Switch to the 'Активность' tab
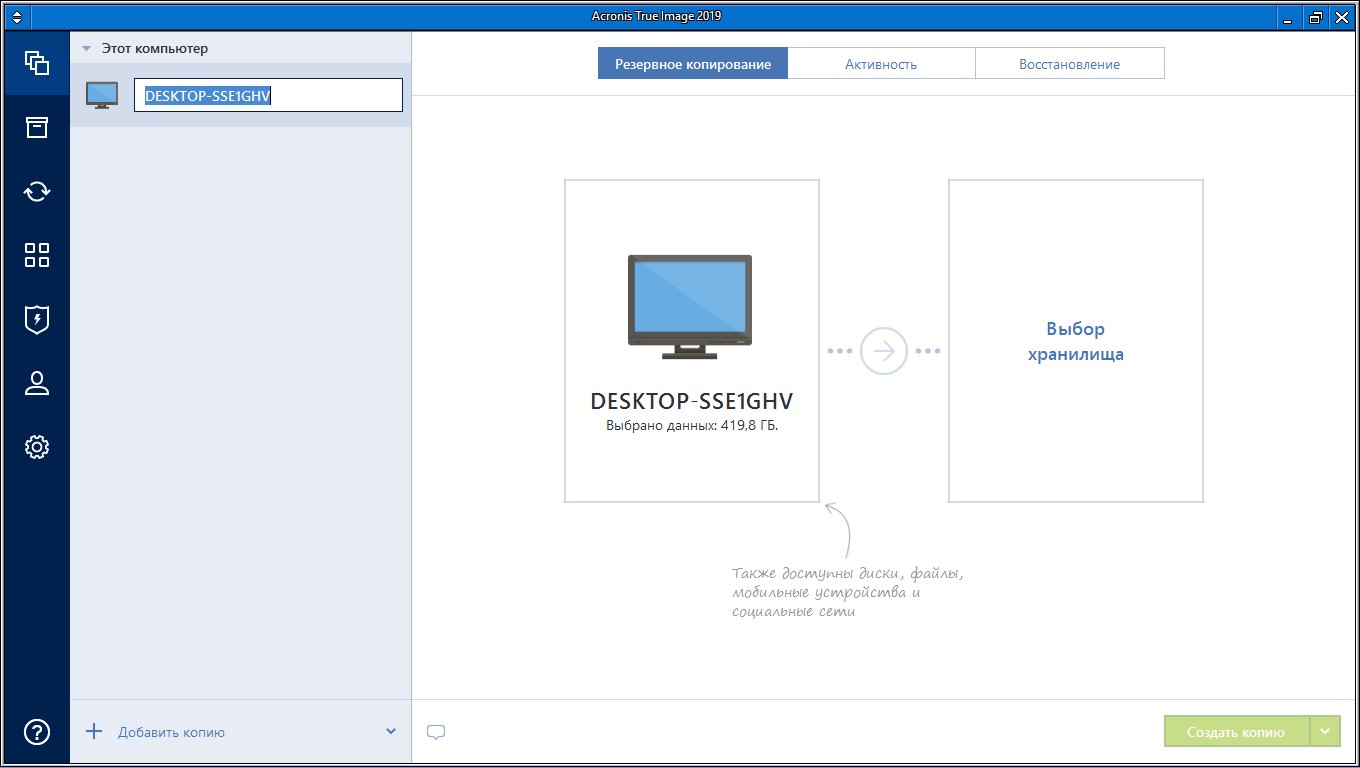The image size is (1360, 768). click(881, 64)
